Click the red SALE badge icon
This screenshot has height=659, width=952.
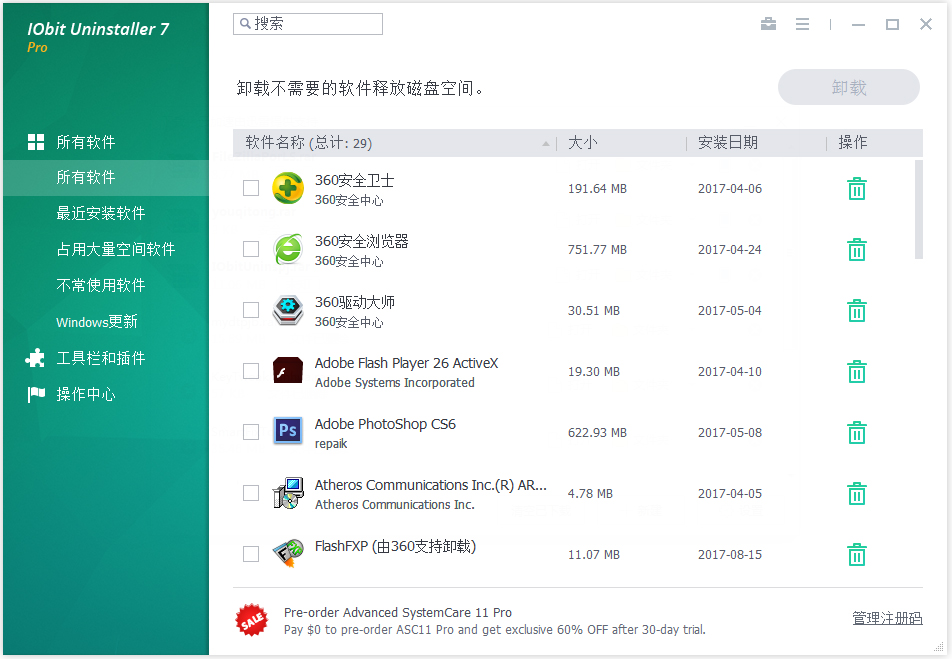tap(252, 620)
